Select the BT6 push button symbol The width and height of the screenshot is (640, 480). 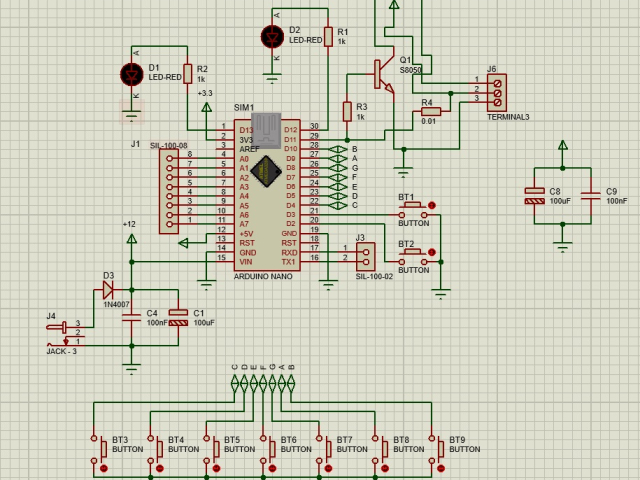click(267, 449)
